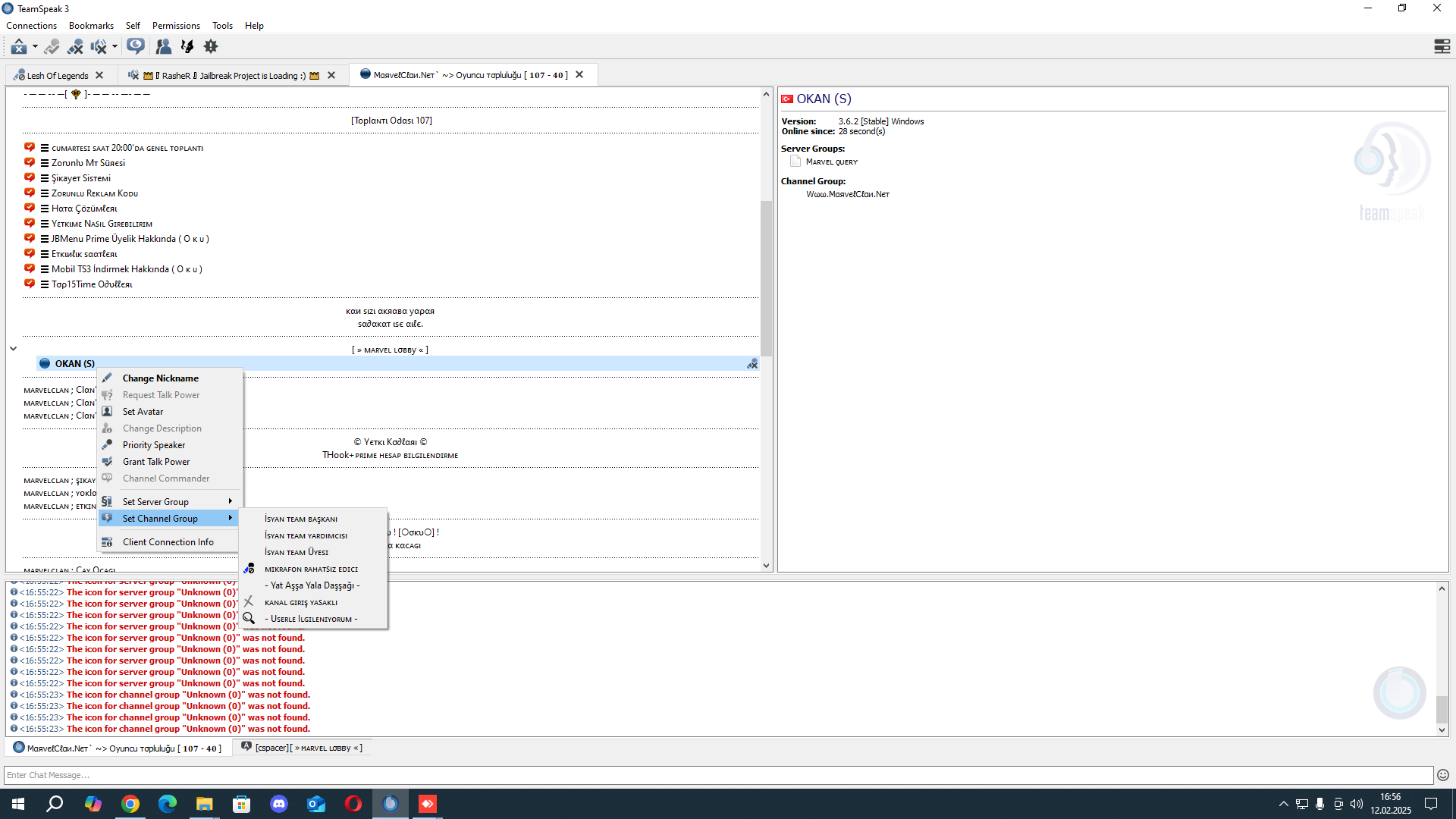Close the MarvelClan.Net server tab
The image size is (1456, 819).
[x=579, y=75]
